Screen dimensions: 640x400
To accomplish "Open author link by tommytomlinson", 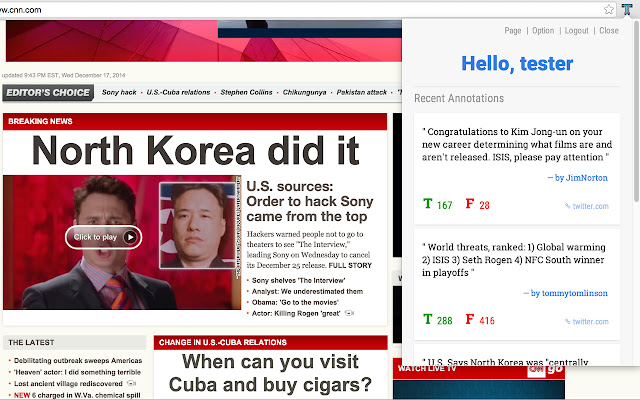I will click(565, 293).
